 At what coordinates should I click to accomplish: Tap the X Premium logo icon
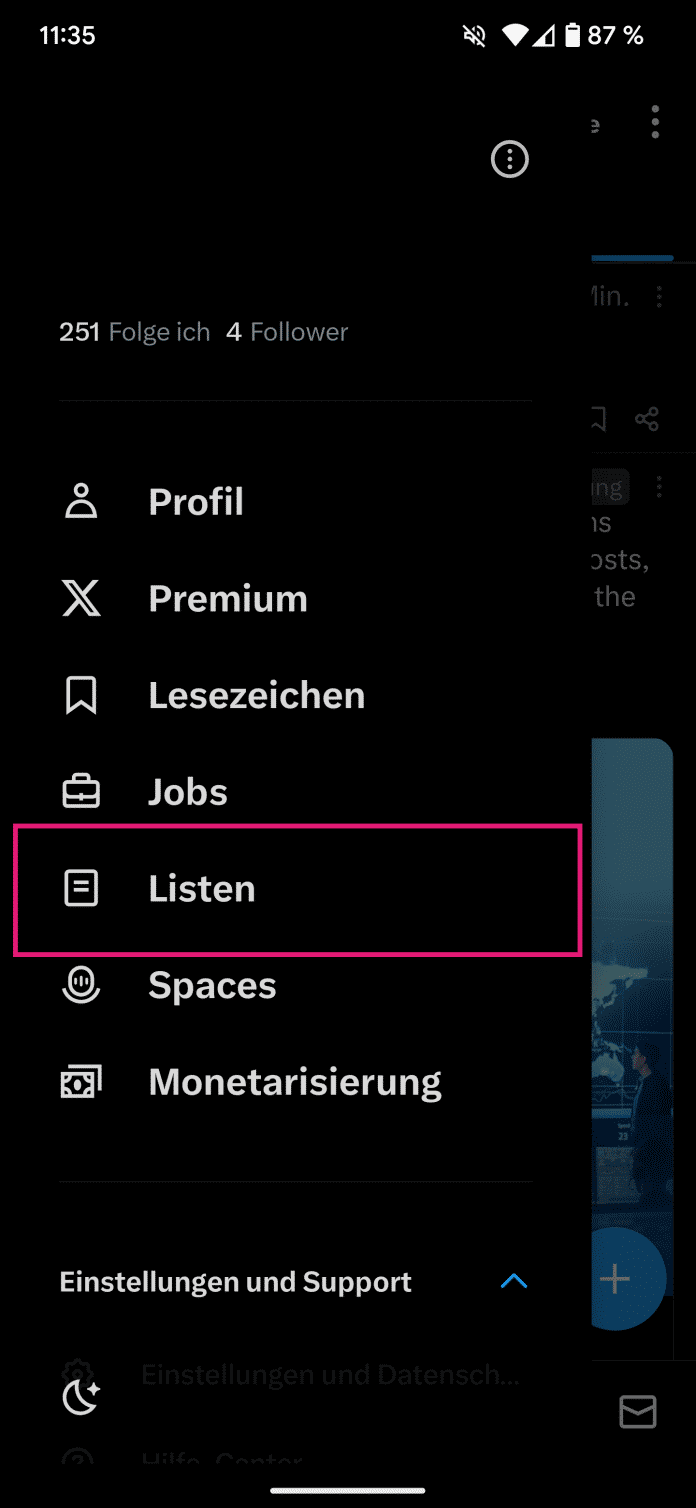click(x=81, y=598)
